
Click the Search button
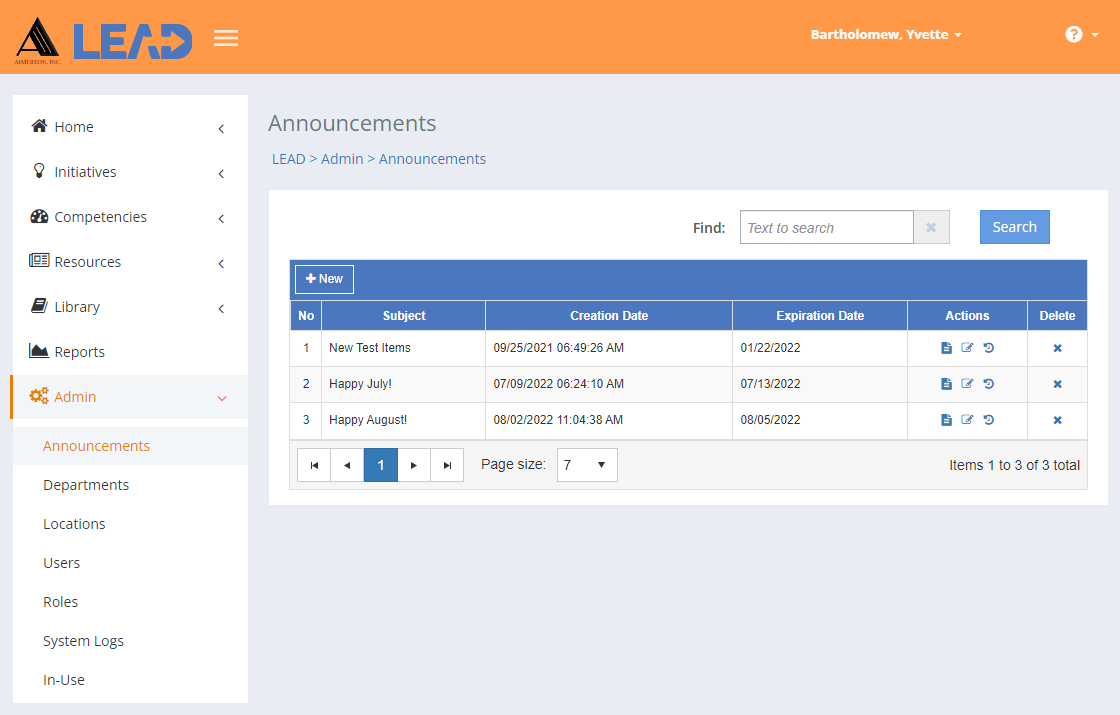pos(1014,227)
